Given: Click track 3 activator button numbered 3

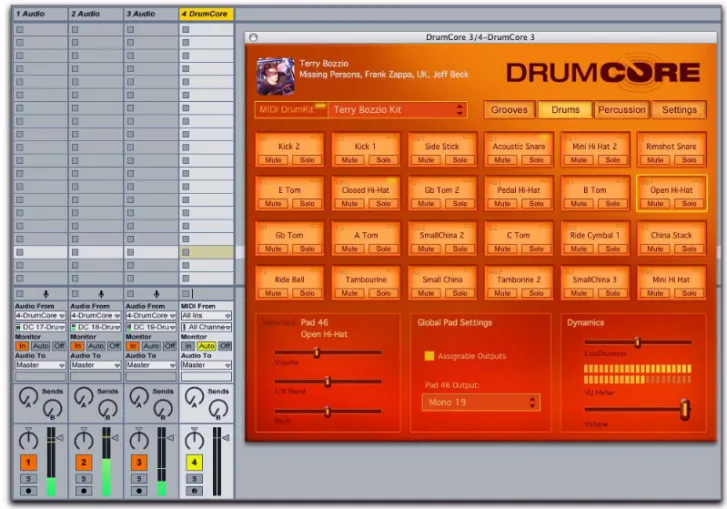Looking at the screenshot, I should (x=139, y=462).
